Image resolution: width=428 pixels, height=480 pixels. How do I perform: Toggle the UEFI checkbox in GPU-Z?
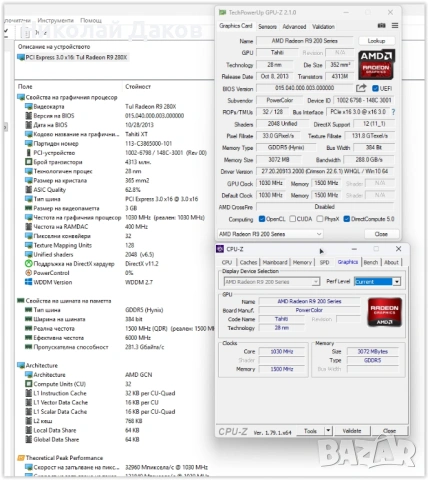pos(375,88)
